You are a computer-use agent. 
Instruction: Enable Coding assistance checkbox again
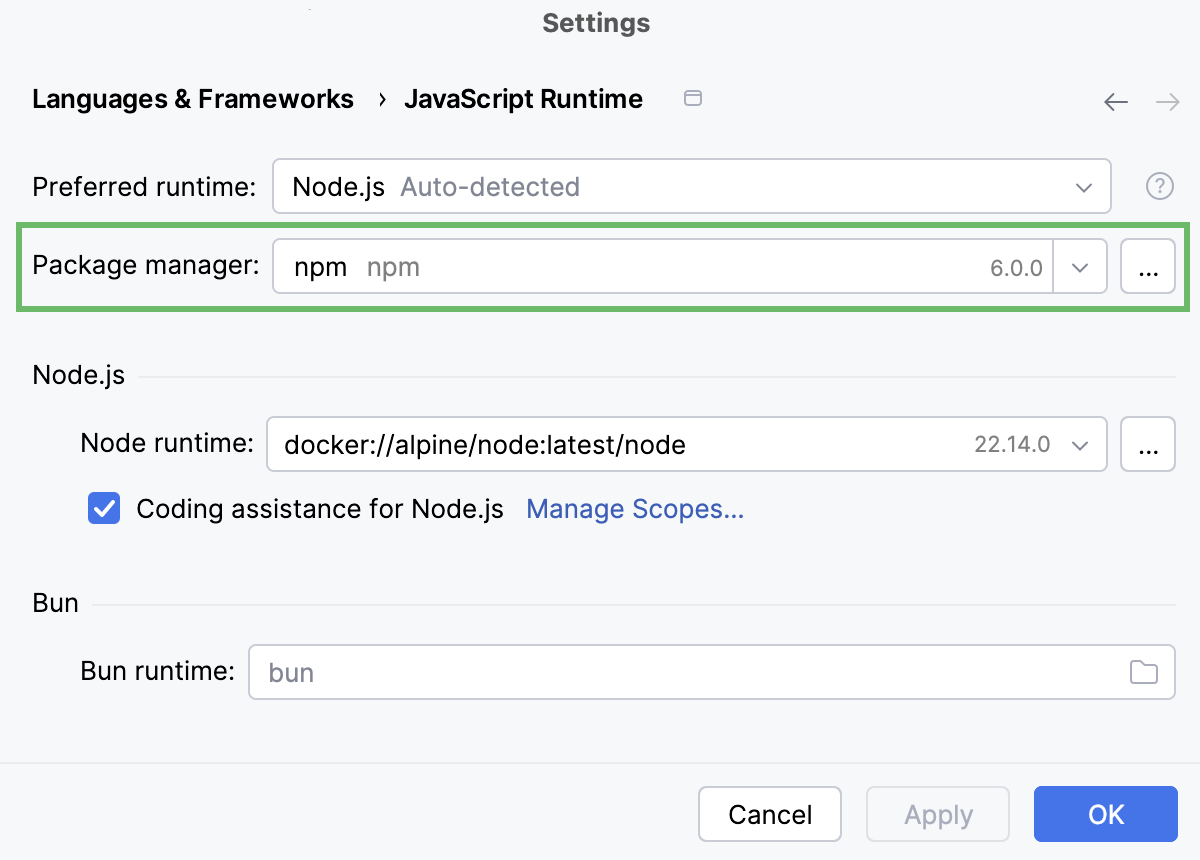tap(104, 509)
